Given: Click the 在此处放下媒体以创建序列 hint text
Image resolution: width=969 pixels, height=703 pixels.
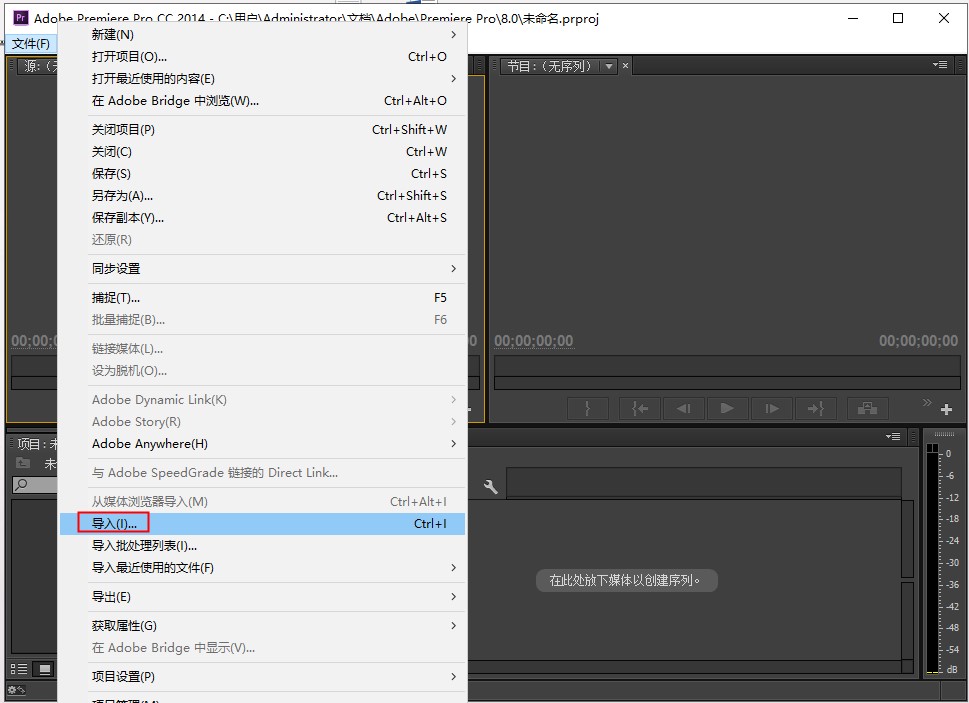Looking at the screenshot, I should 626,581.
